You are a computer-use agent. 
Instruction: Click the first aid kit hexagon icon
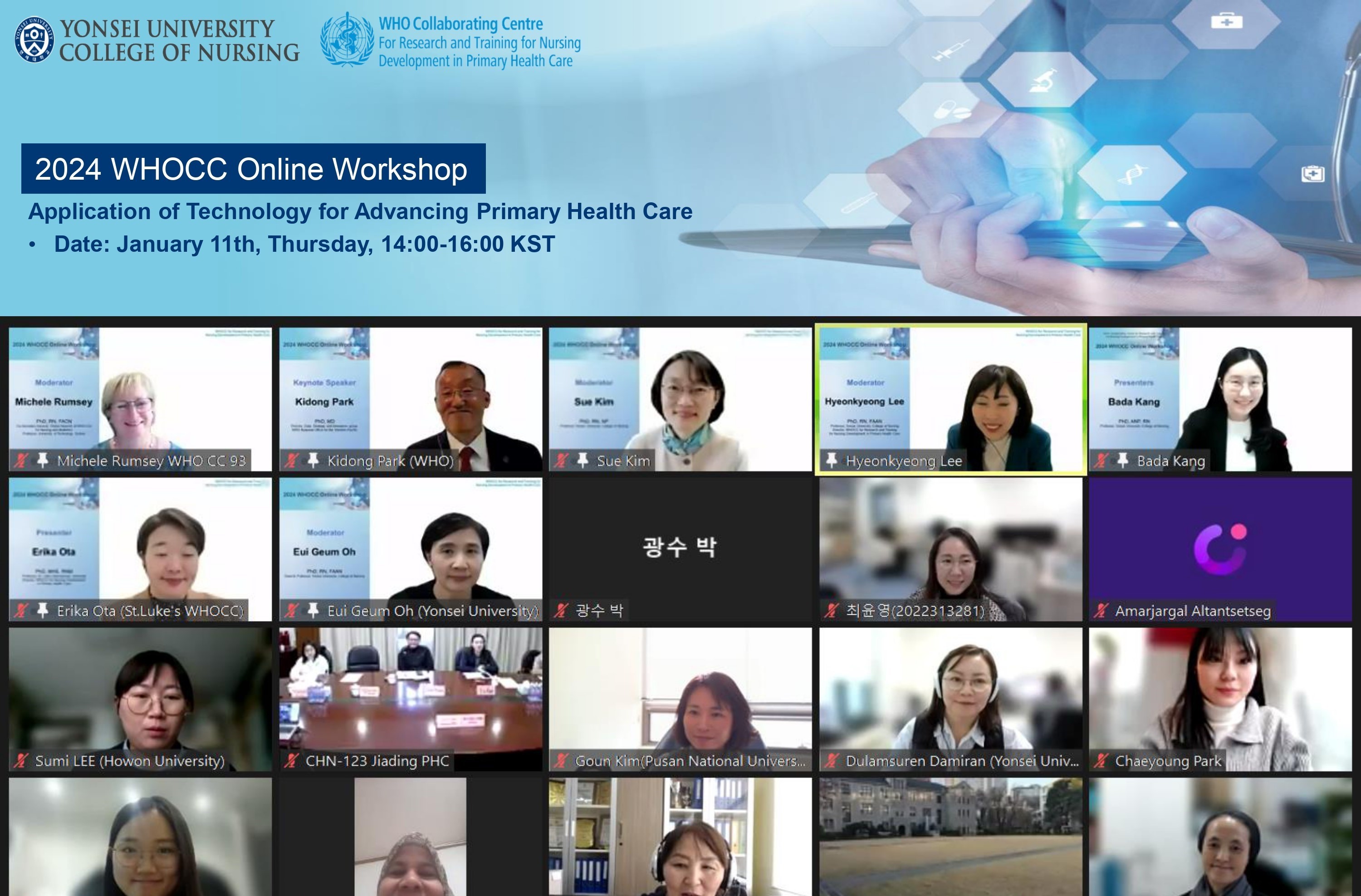1226,22
